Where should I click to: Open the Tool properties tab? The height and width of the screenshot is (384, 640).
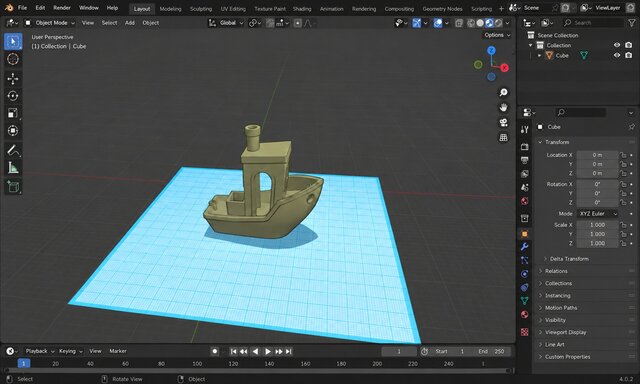(x=525, y=130)
